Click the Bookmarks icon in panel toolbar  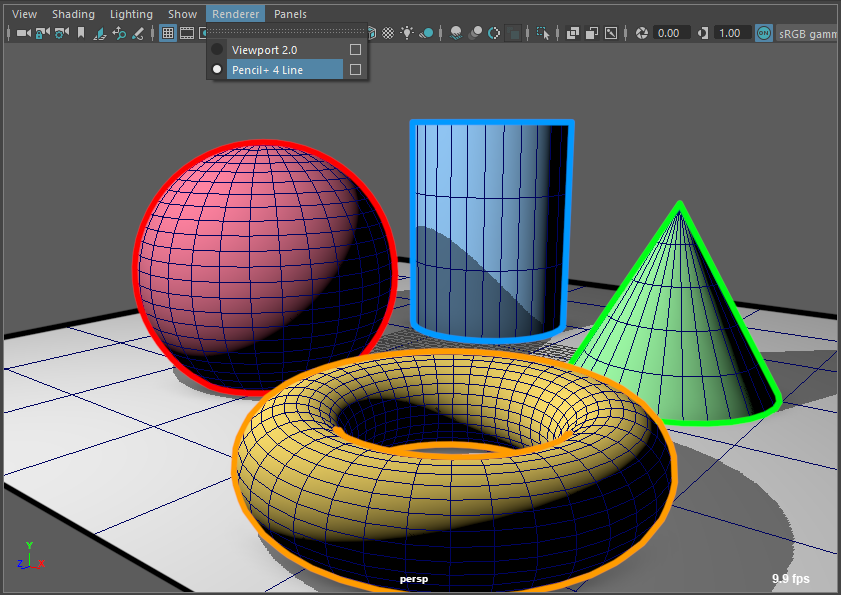click(x=80, y=33)
